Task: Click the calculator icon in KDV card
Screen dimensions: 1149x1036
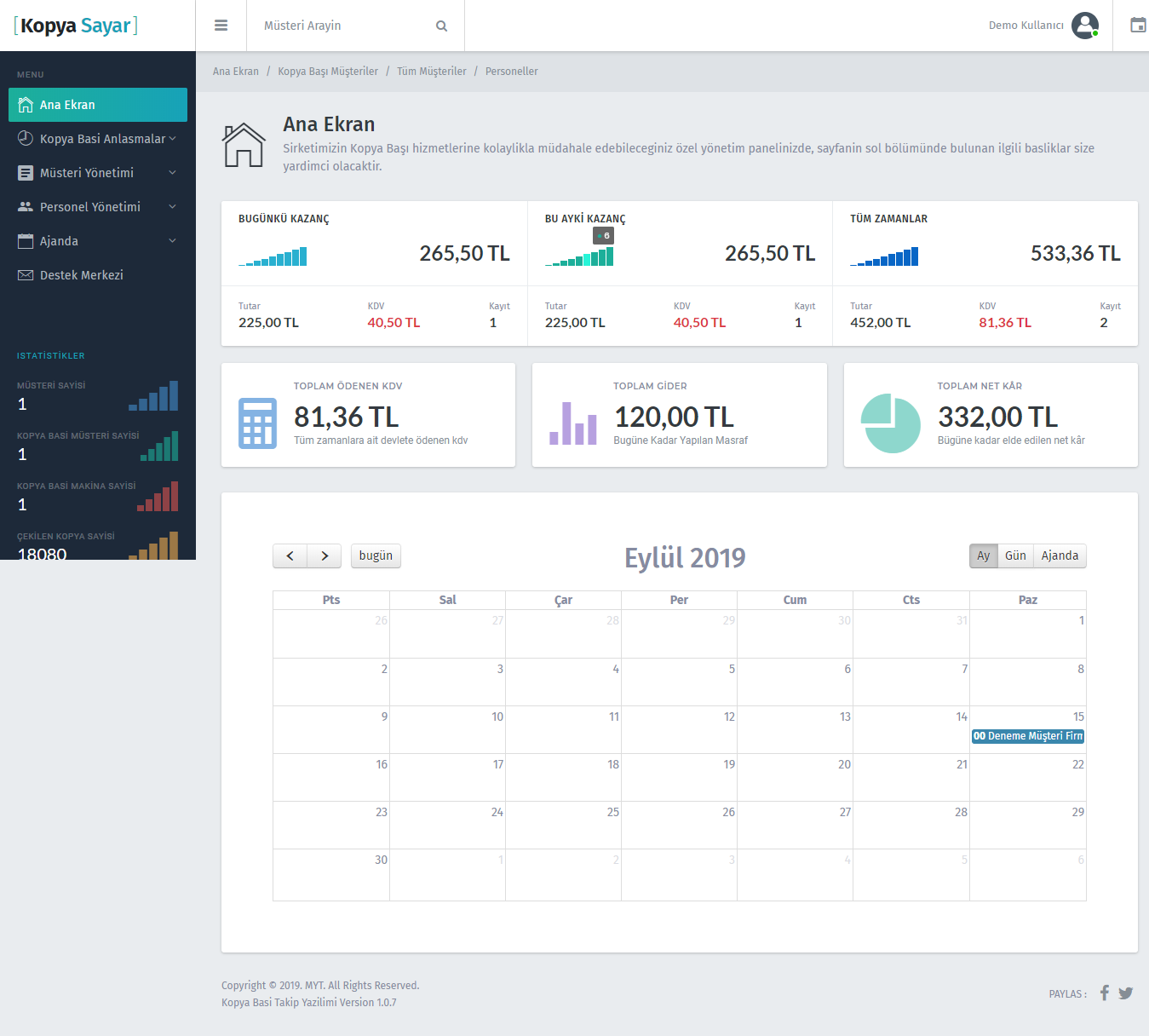Action: click(x=257, y=423)
